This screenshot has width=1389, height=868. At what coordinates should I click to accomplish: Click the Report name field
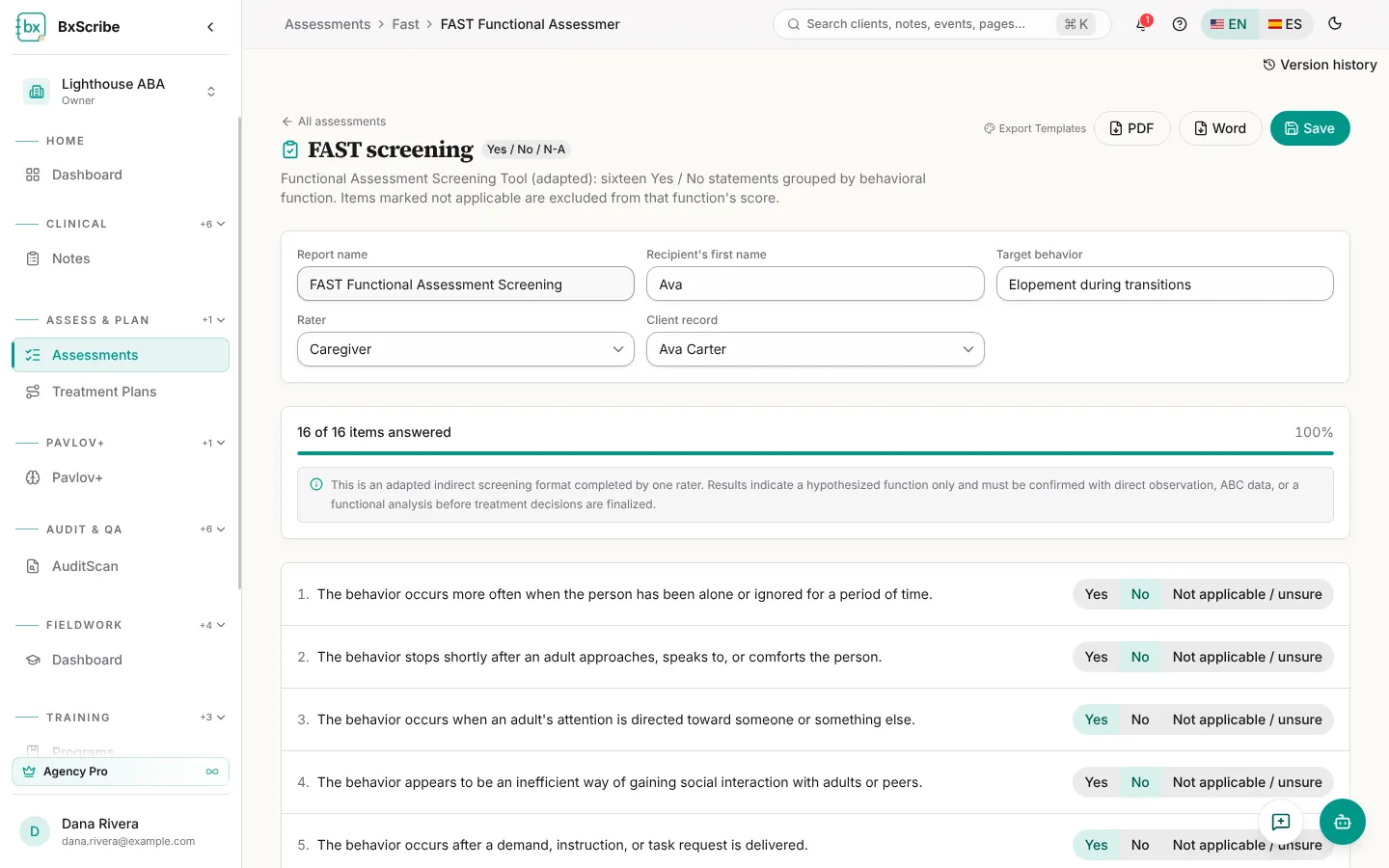click(466, 284)
